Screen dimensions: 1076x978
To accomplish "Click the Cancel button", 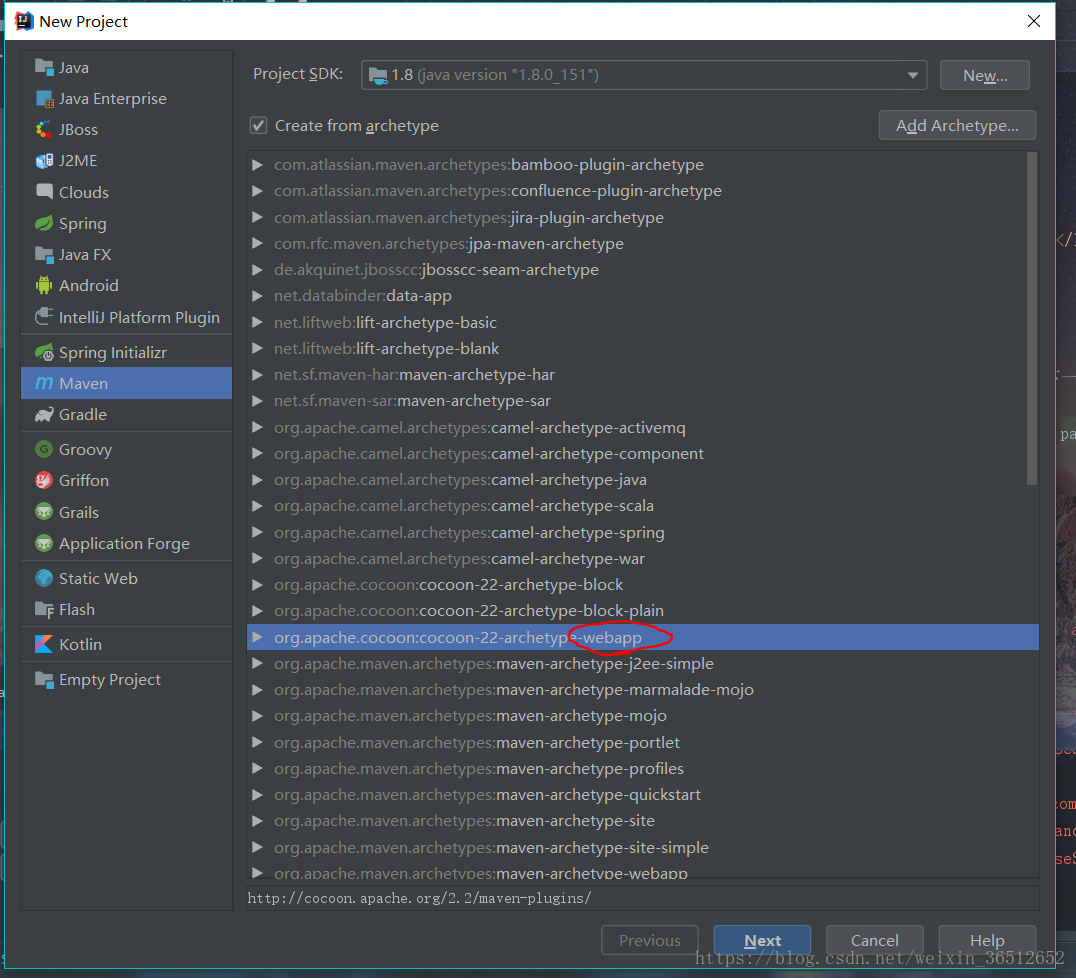I will 875,940.
